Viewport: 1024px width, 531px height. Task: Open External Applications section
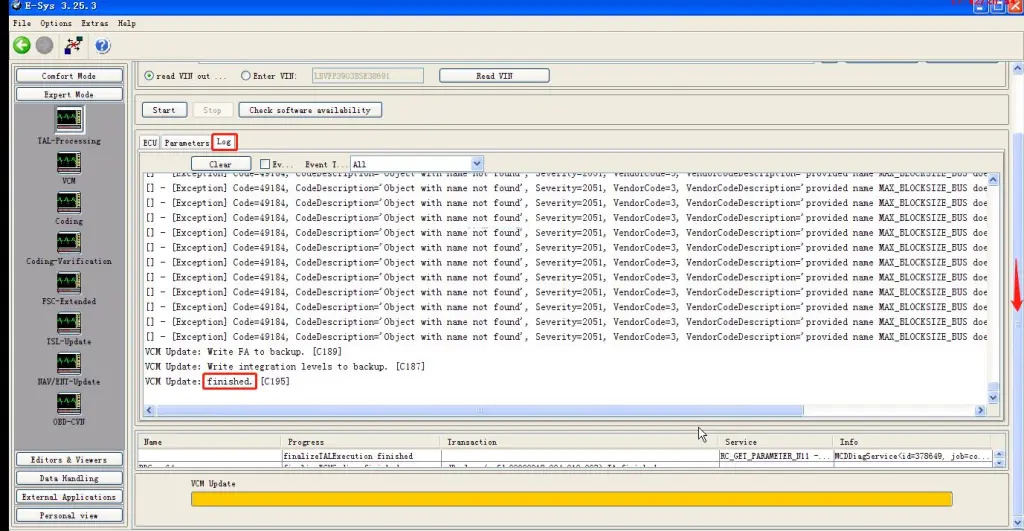[x=69, y=497]
